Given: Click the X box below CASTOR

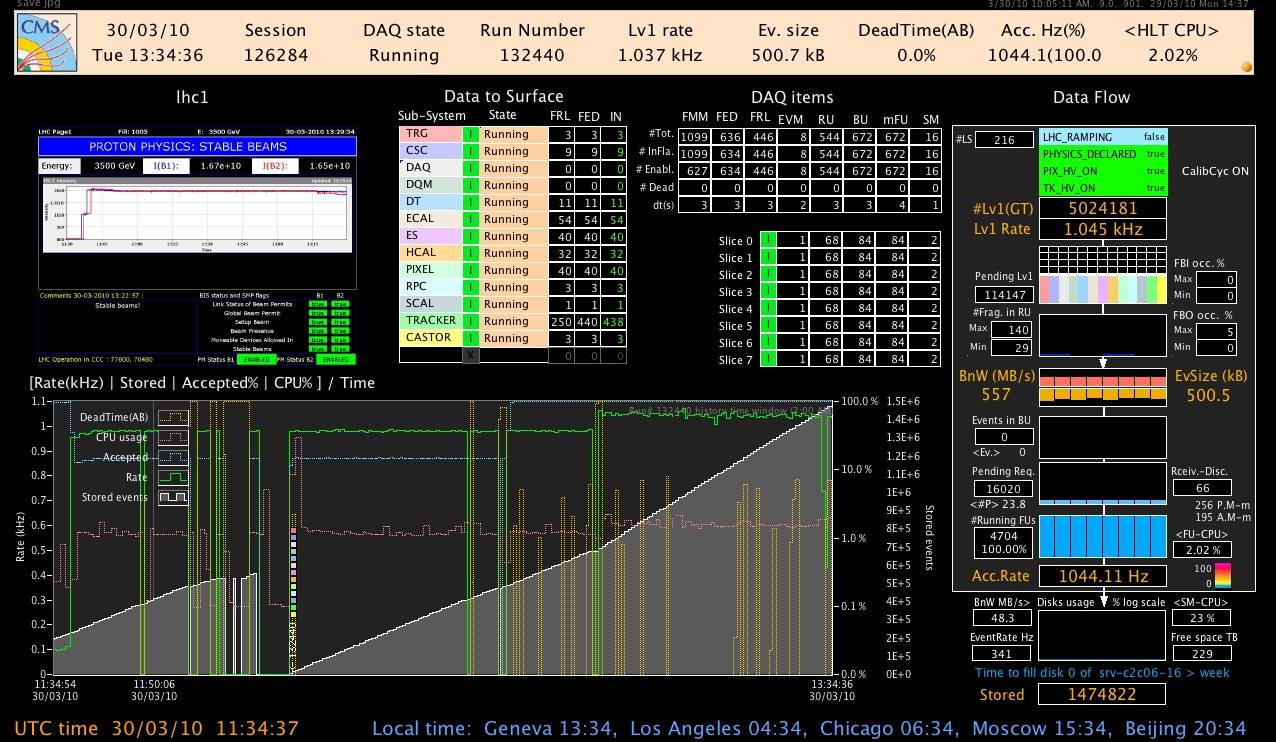Looking at the screenshot, I should click(x=470, y=355).
